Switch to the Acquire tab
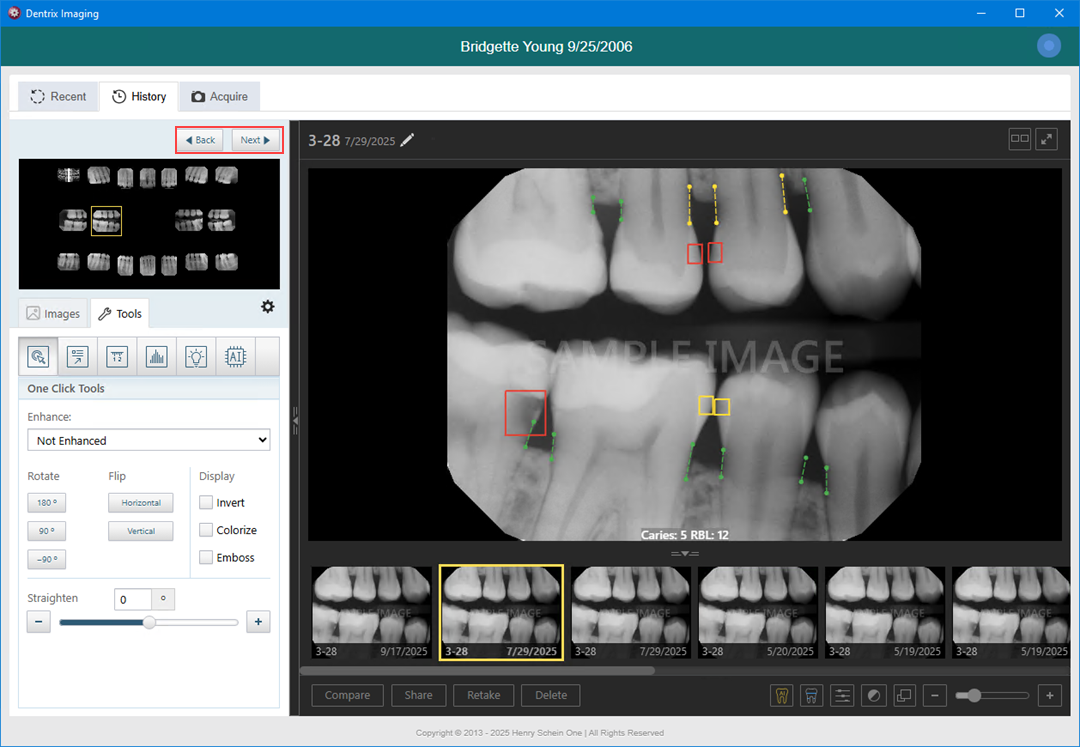The width and height of the screenshot is (1080, 747). click(x=219, y=97)
